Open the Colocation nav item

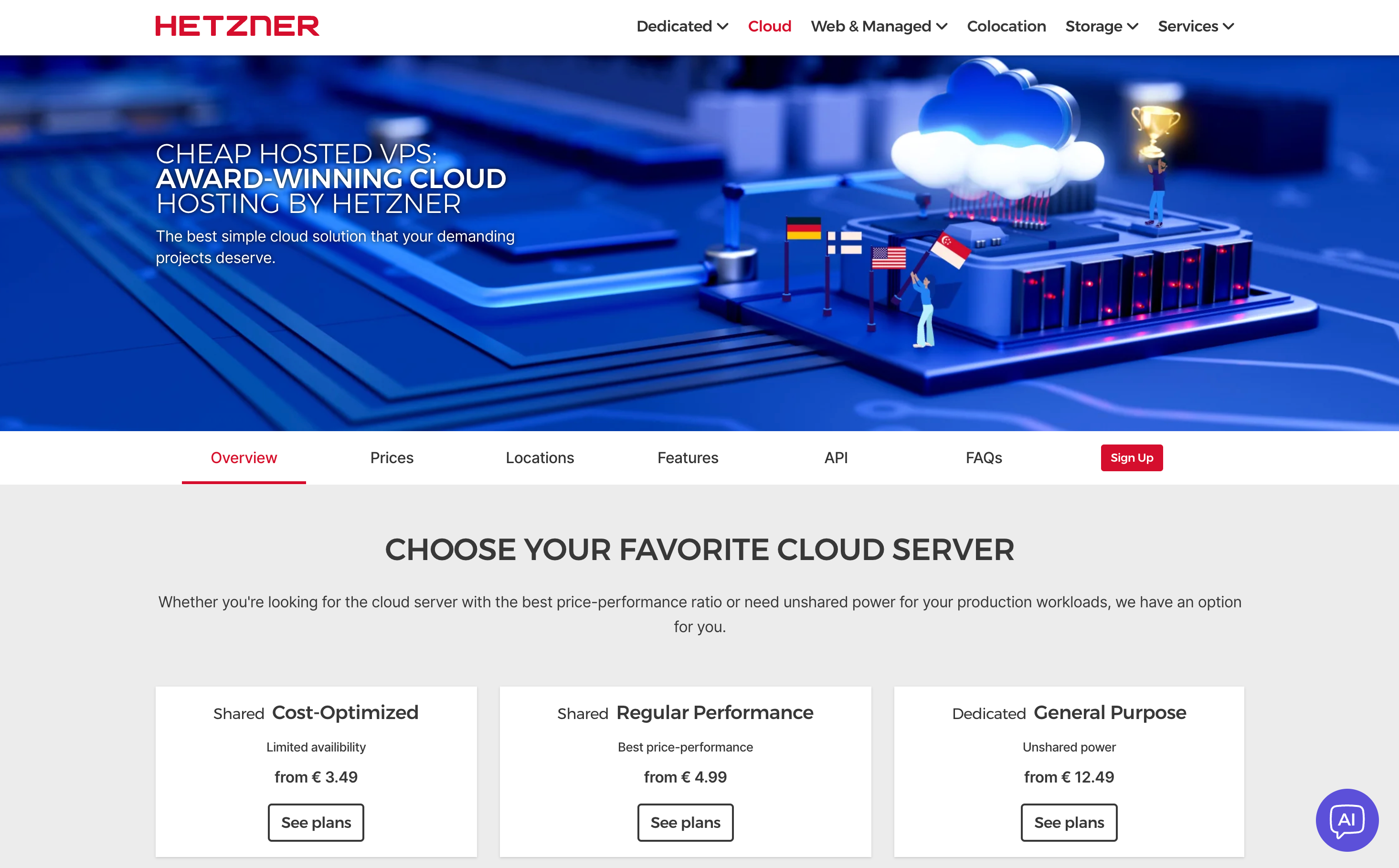[1007, 26]
